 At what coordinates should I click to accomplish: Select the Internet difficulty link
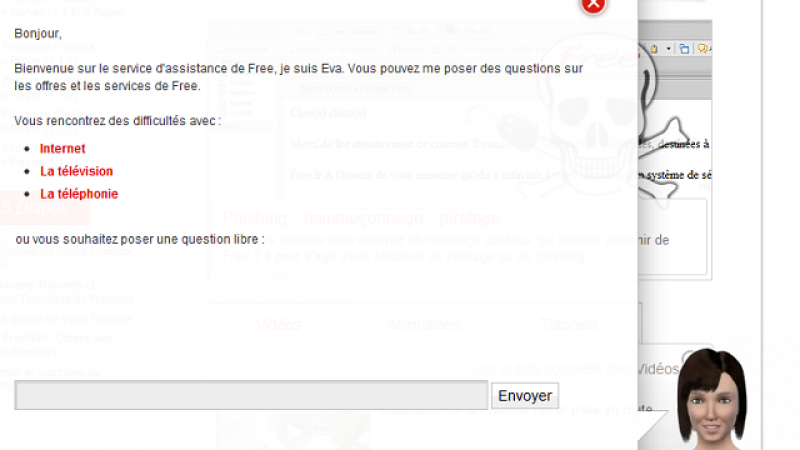[x=63, y=148]
